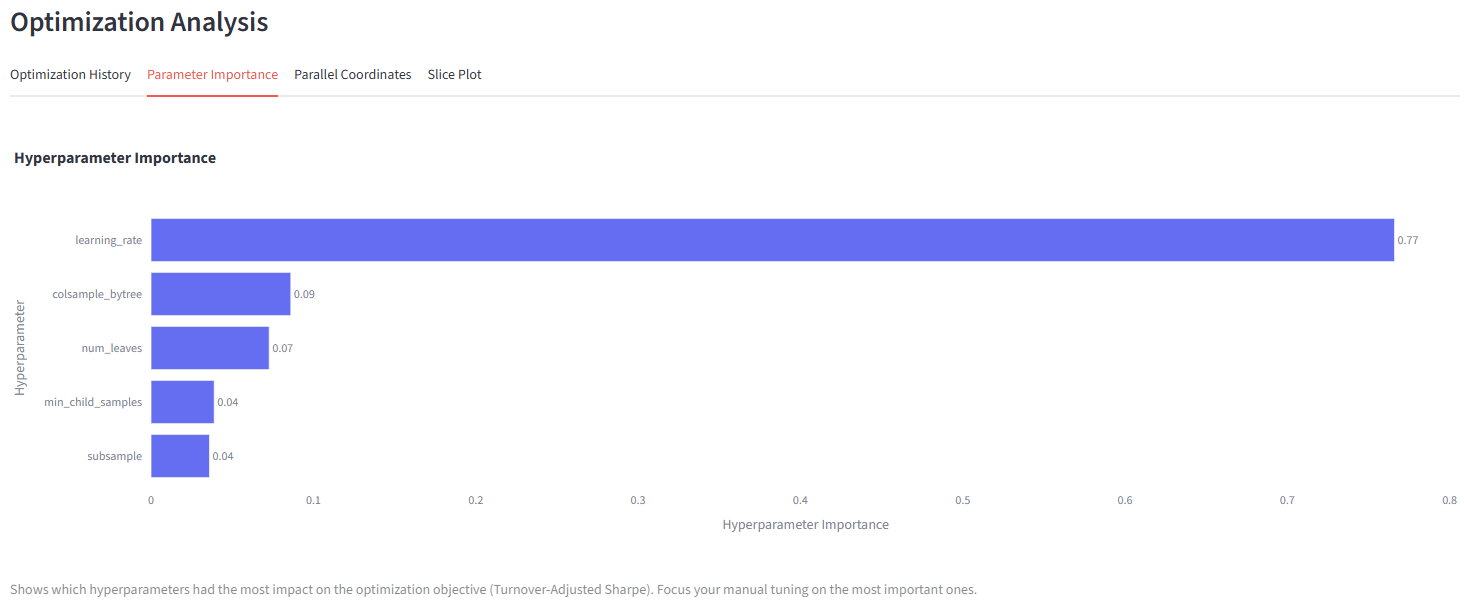
Task: Click the colsample_bytree axis label
Action: coord(97,294)
